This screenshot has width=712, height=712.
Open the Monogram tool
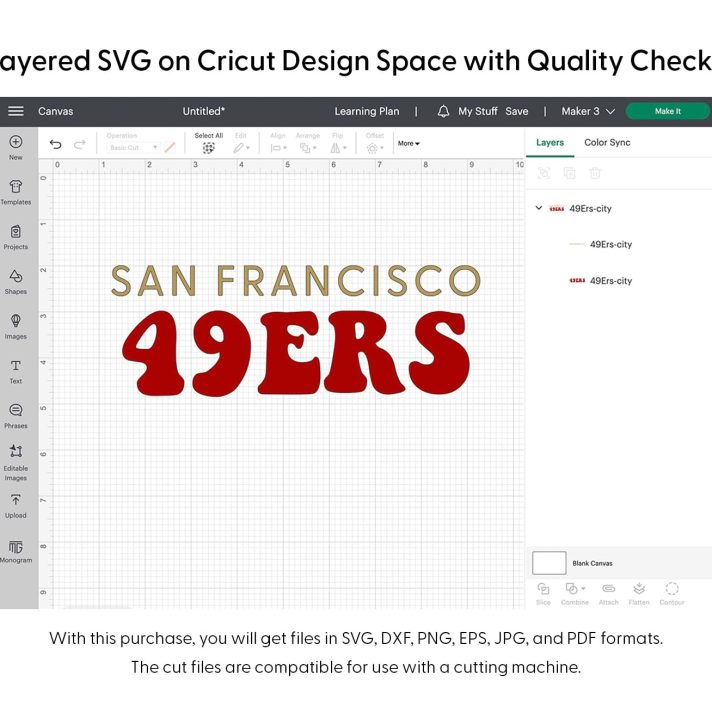point(16,551)
